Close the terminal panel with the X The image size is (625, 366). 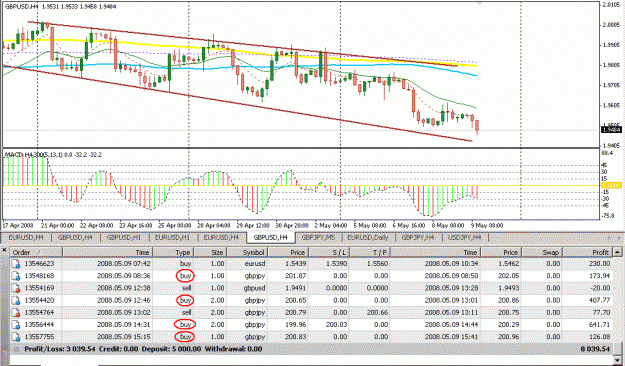point(4,250)
